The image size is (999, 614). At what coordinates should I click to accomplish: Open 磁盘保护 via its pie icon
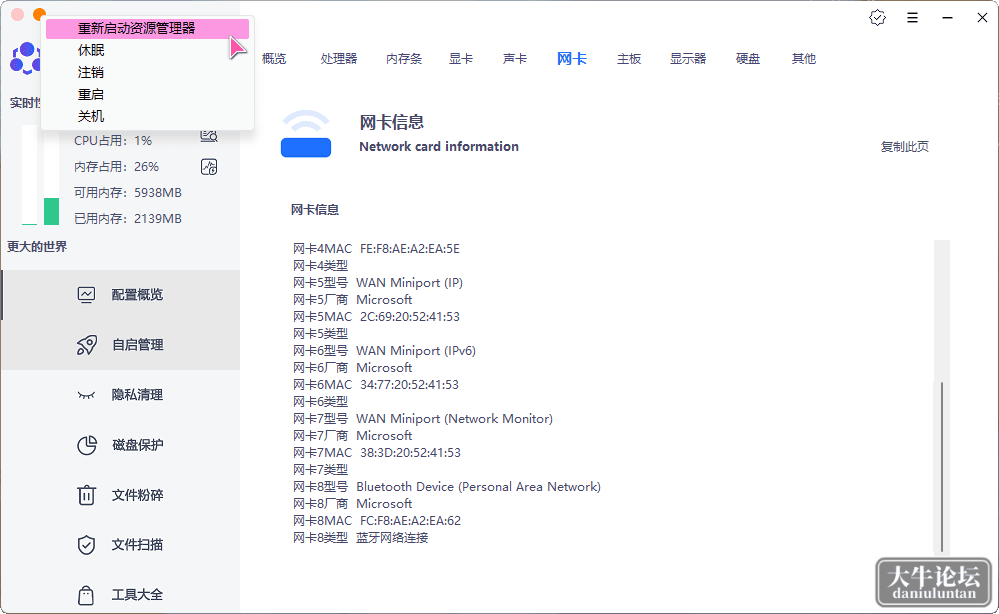87,445
